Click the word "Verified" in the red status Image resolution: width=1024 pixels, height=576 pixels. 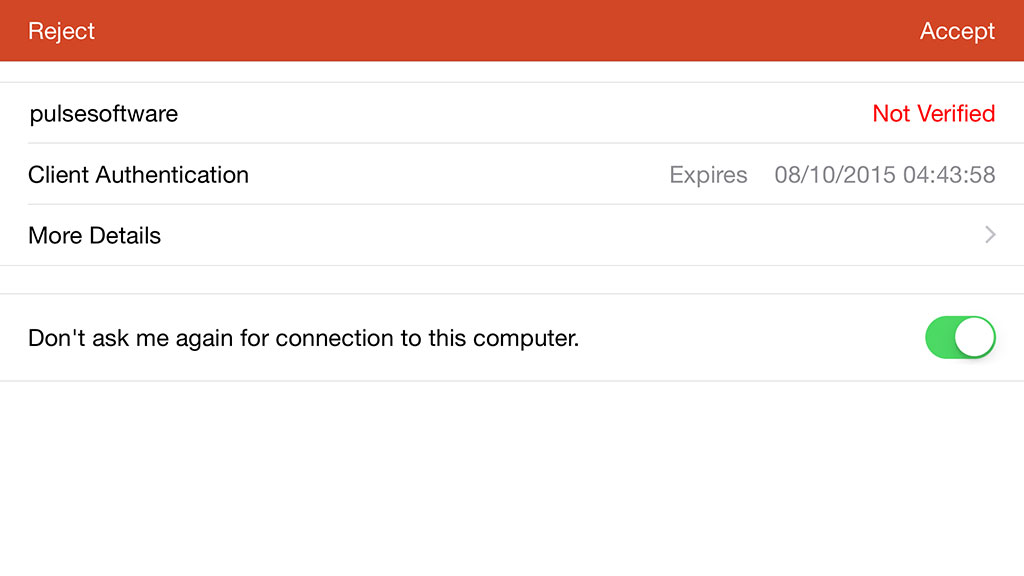(954, 114)
